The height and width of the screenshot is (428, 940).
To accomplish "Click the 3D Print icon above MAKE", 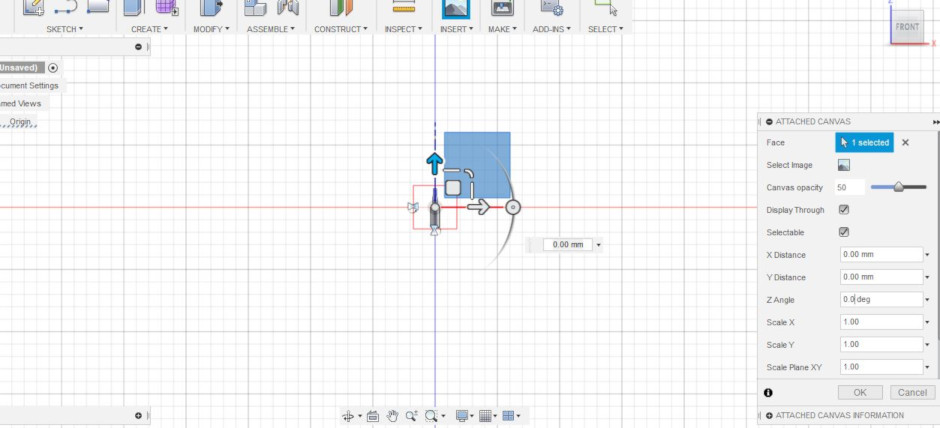I will coord(502,8).
